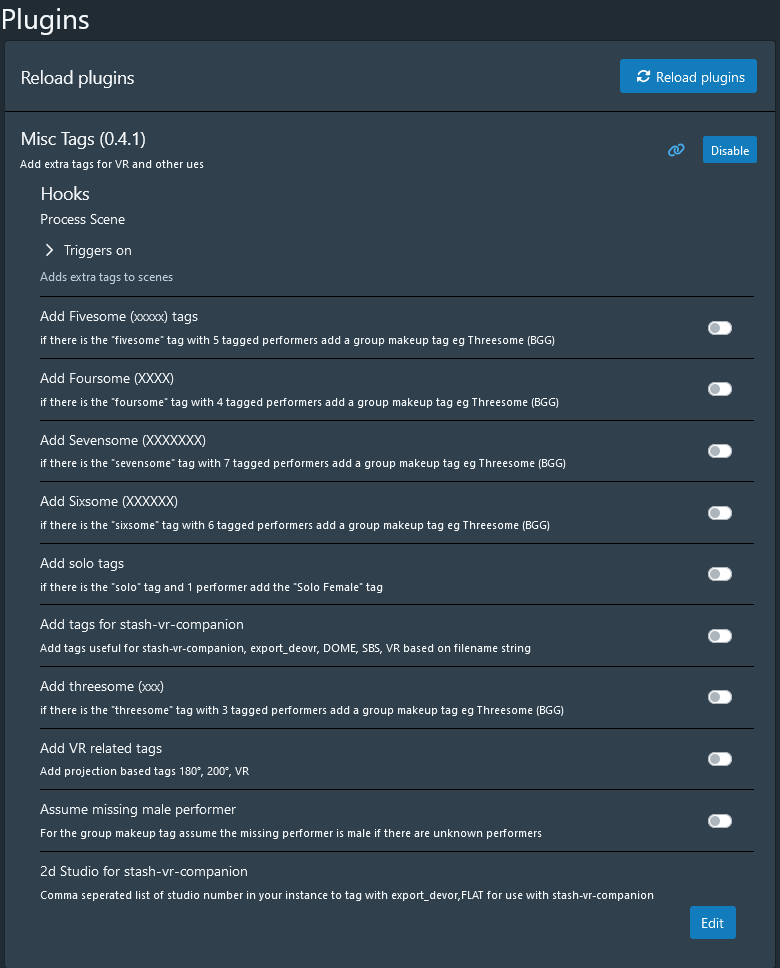Turn on Add solo tags
The width and height of the screenshot is (780, 968).
719,574
